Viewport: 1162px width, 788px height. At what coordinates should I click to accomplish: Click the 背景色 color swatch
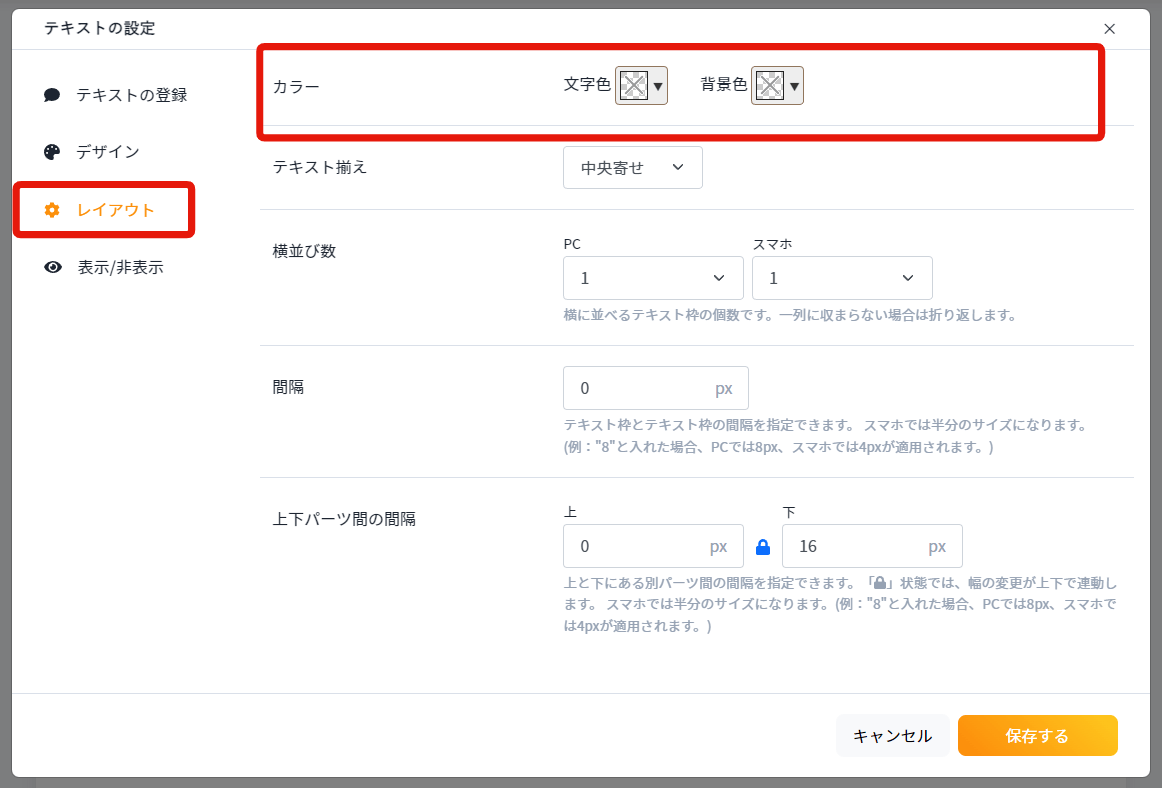tap(768, 86)
